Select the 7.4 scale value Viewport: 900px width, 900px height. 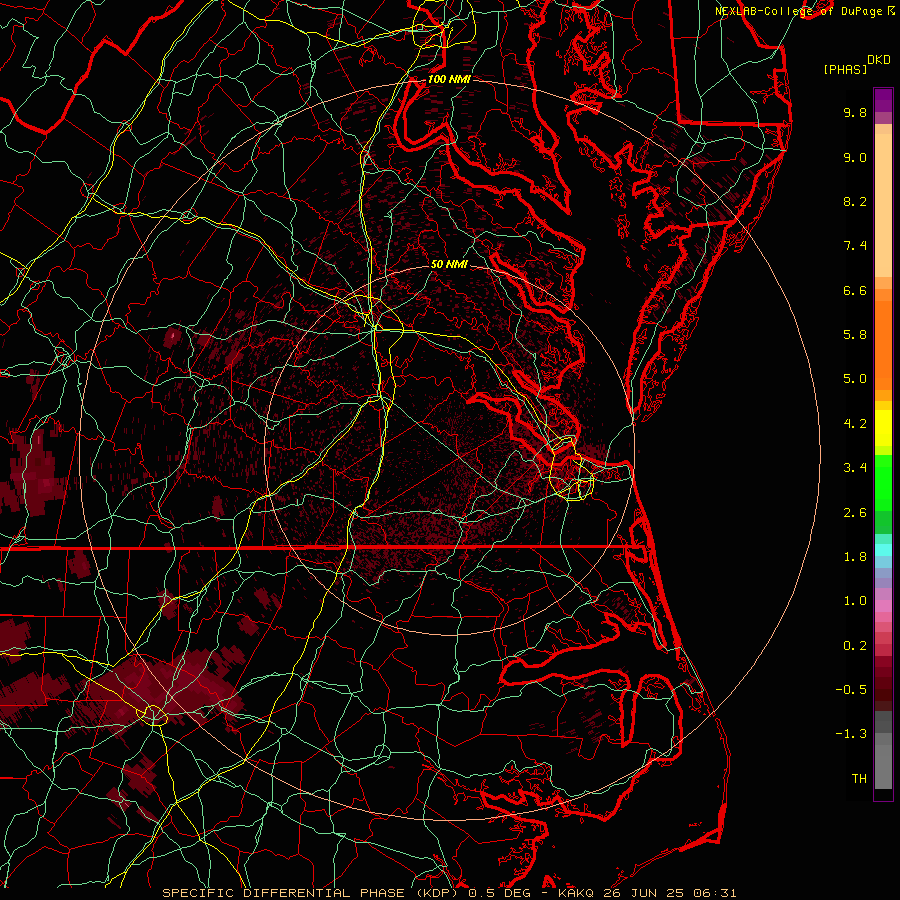click(x=855, y=246)
